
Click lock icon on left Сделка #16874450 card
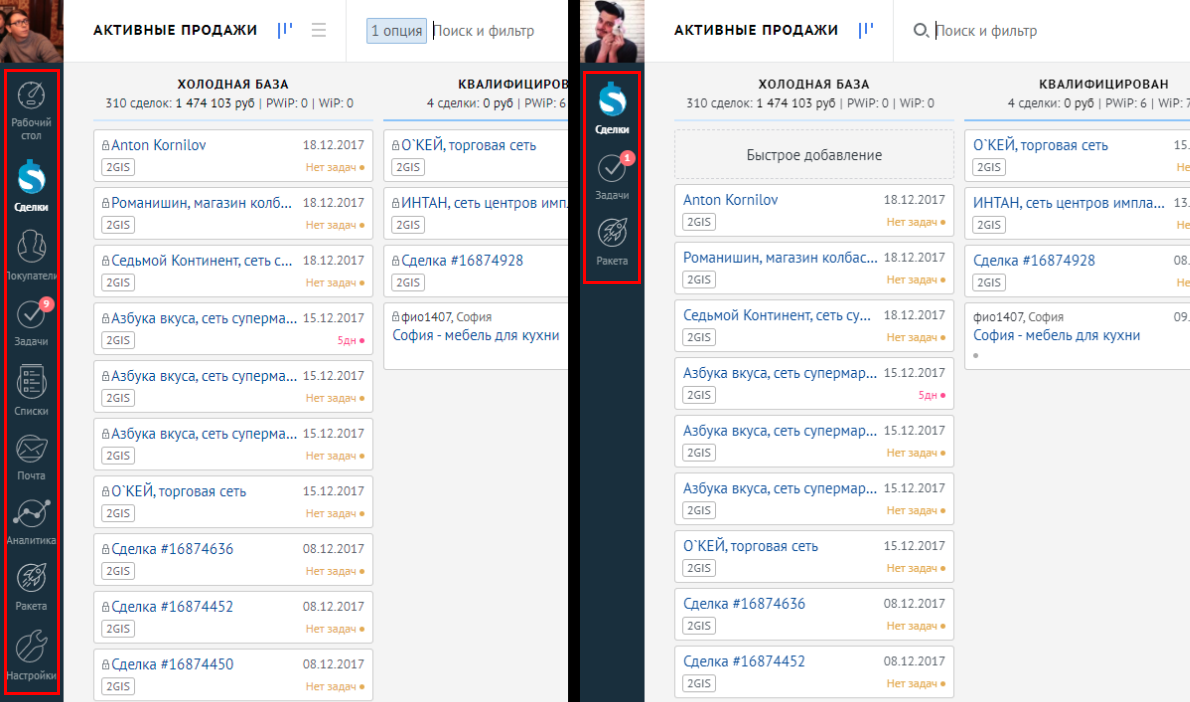click(105, 664)
